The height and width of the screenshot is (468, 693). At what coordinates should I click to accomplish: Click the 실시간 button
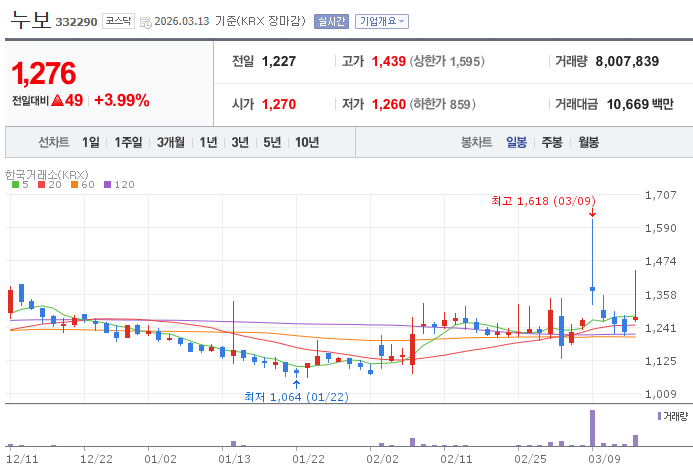[x=331, y=21]
